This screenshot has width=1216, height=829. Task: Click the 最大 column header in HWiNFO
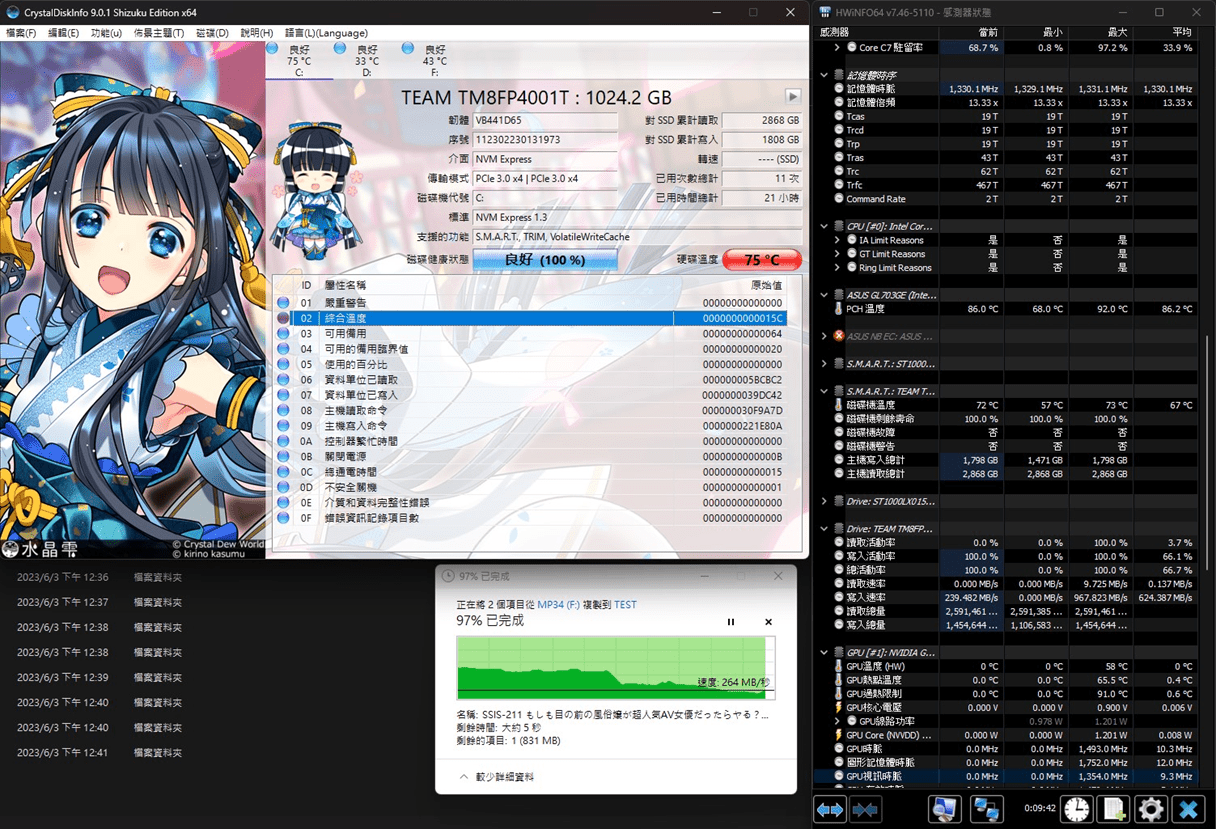pyautogui.click(x=1099, y=32)
